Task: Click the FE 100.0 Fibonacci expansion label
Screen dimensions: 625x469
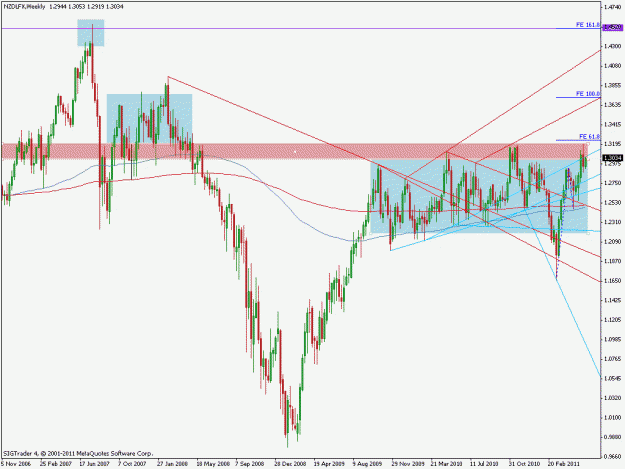Action: (588, 94)
